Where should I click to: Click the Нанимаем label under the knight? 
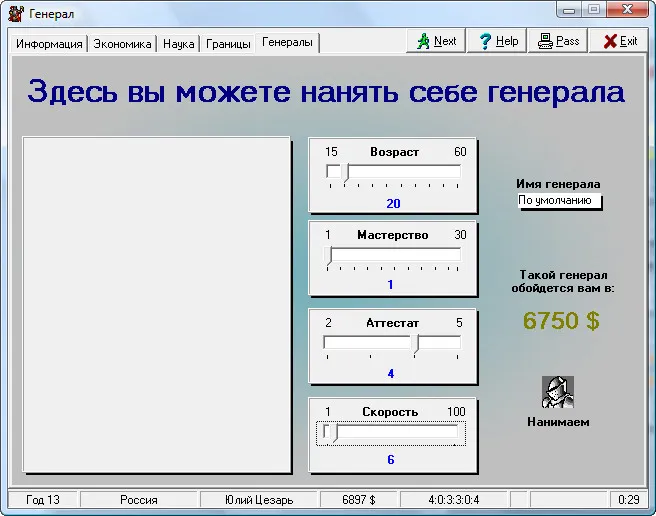tap(558, 422)
